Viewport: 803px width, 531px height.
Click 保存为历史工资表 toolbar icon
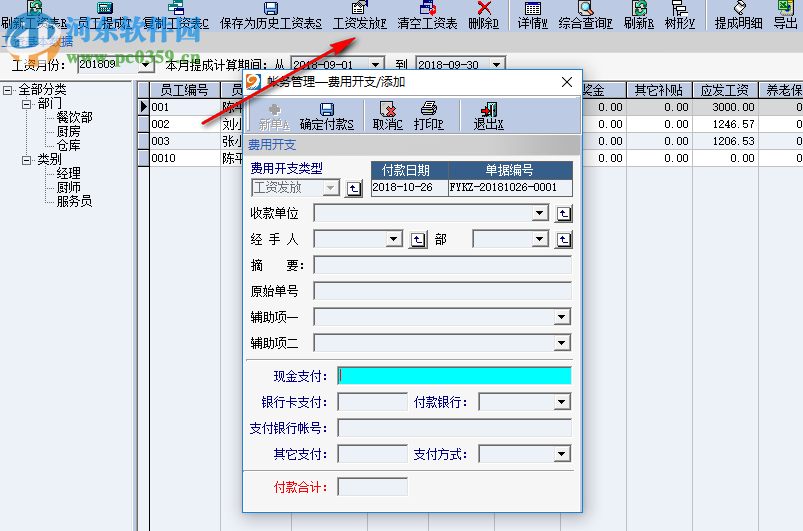(x=271, y=8)
